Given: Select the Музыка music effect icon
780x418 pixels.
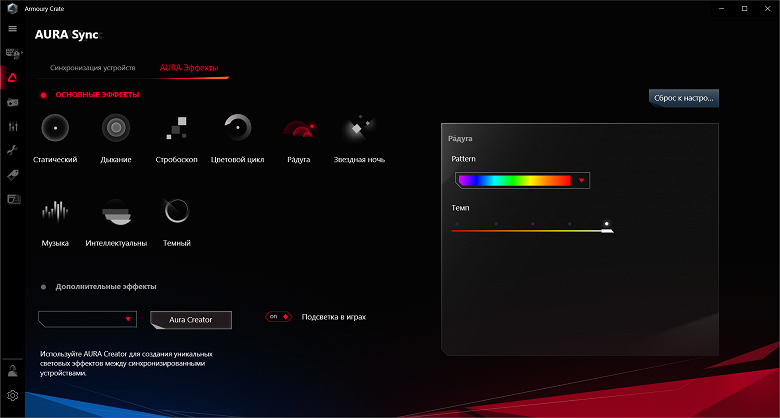Looking at the screenshot, I should click(x=55, y=212).
